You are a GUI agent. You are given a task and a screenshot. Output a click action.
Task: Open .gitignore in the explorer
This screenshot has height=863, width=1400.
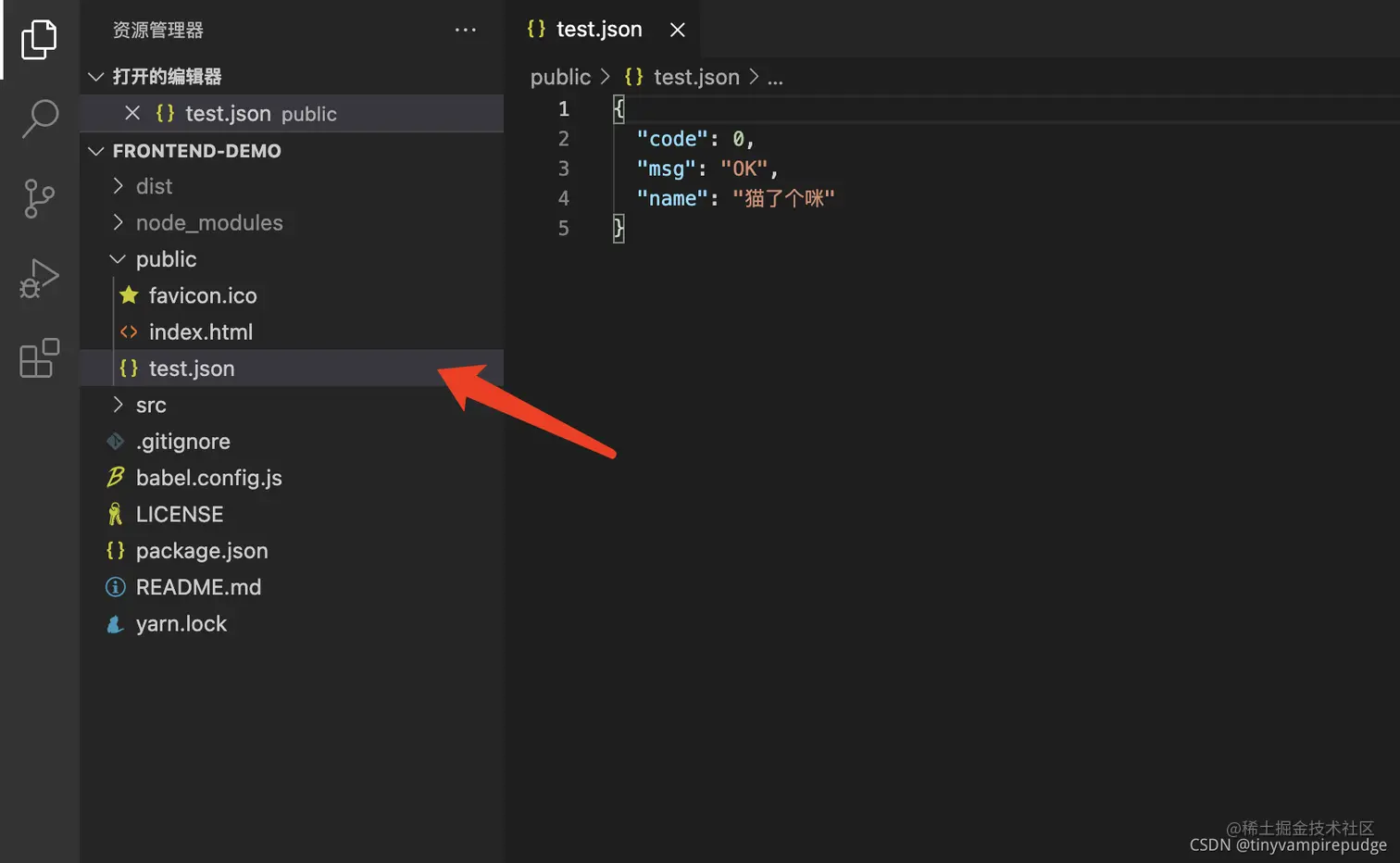(x=183, y=441)
